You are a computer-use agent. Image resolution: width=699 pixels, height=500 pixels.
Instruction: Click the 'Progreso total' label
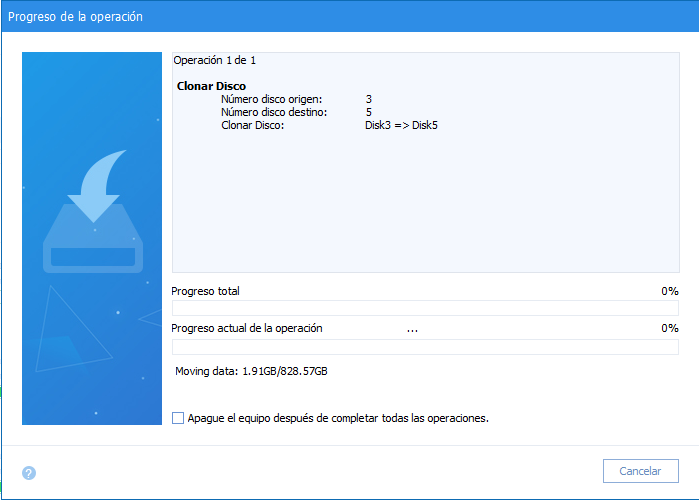[206, 291]
